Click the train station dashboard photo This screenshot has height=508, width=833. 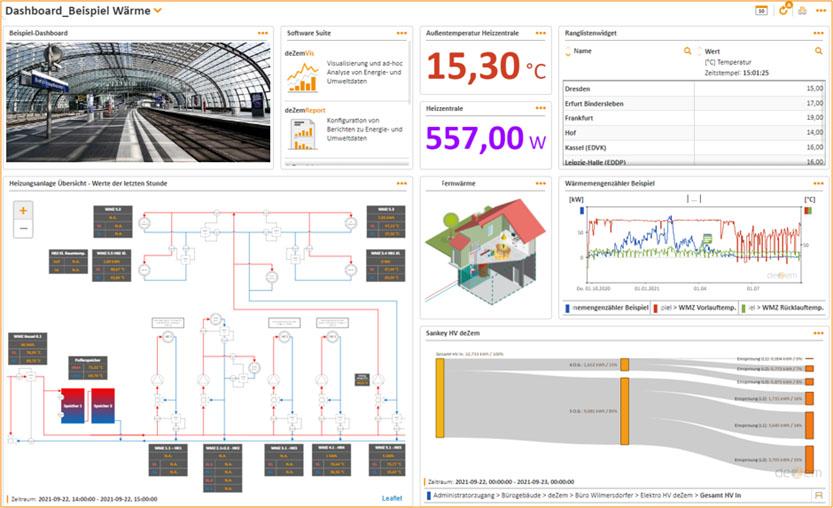pyautogui.click(x=138, y=102)
